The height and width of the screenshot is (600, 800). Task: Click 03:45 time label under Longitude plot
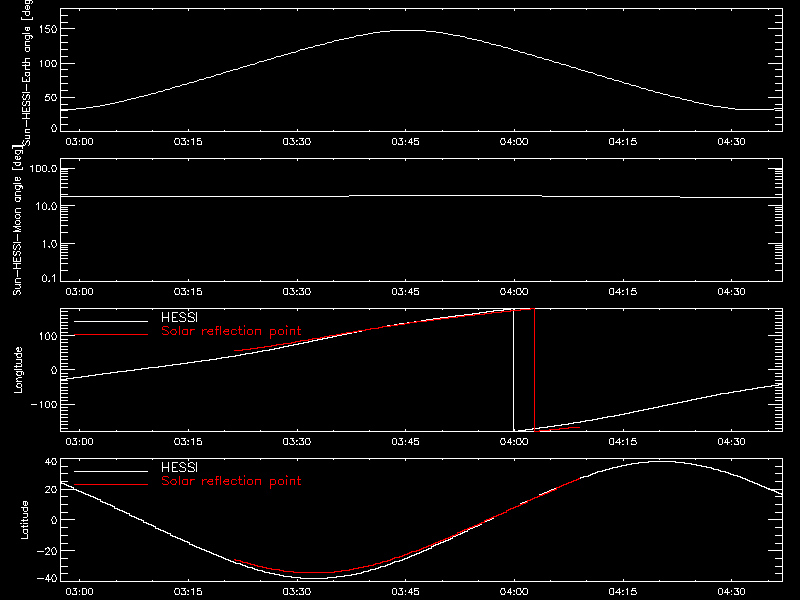pyautogui.click(x=405, y=442)
